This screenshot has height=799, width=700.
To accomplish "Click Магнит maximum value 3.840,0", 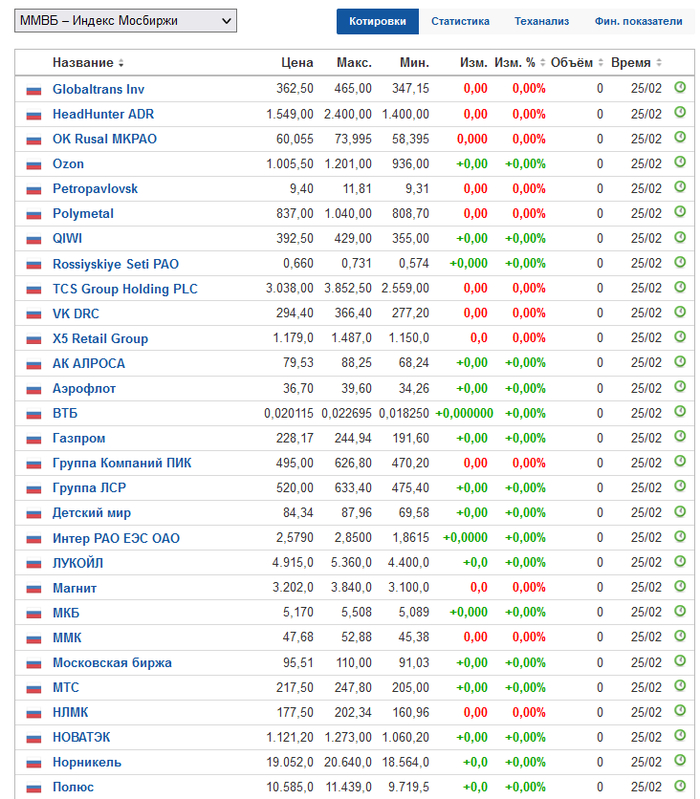I will [x=351, y=588].
